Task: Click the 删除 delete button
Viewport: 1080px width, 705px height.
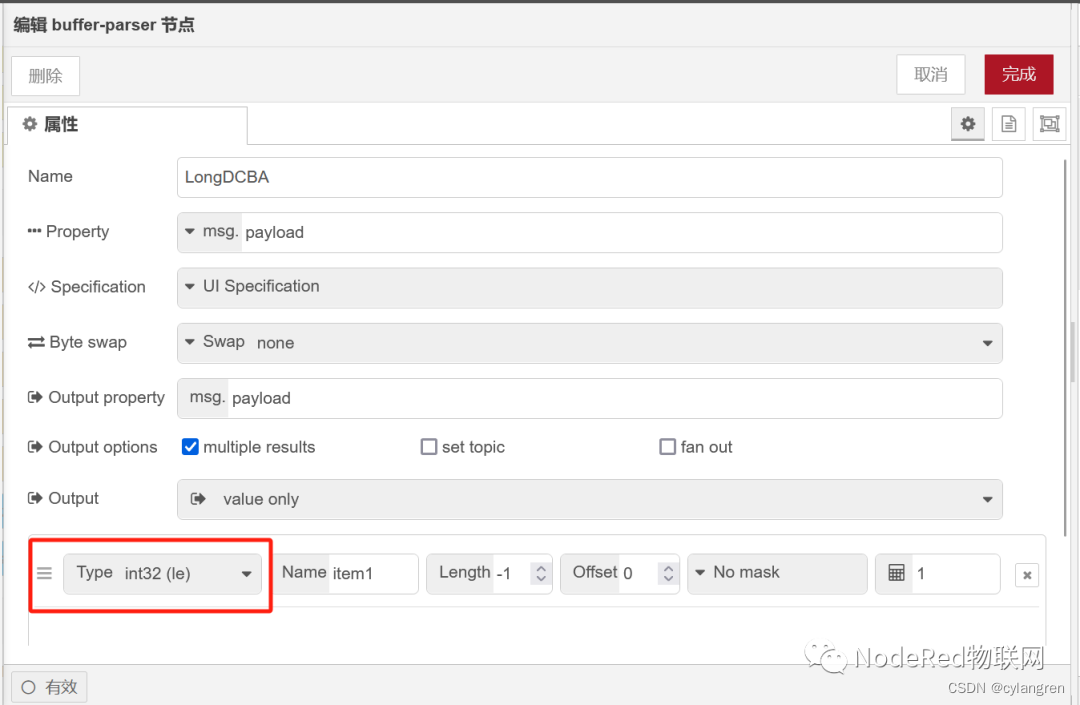Action: [x=45, y=76]
